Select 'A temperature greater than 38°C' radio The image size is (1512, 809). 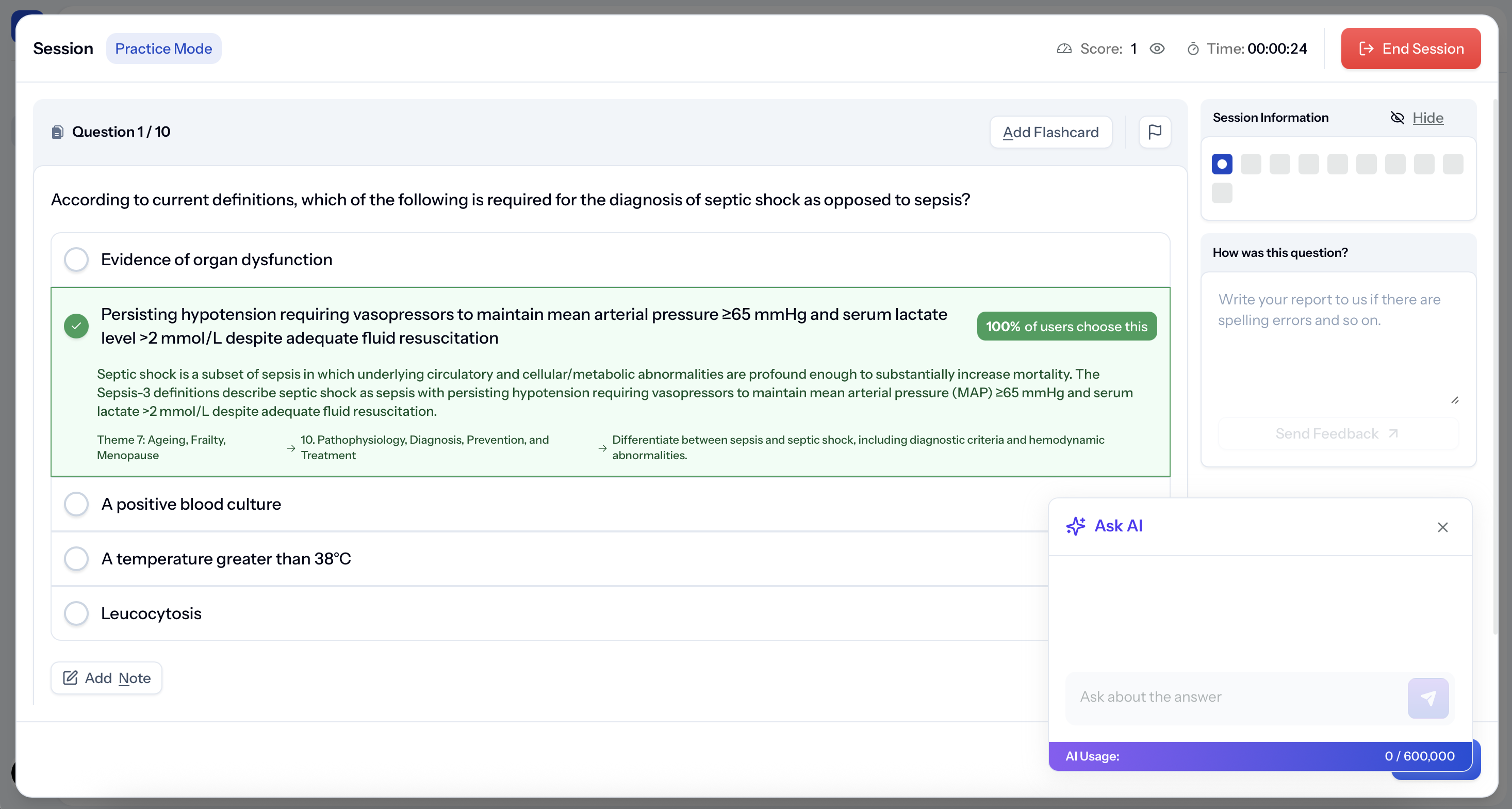[76, 558]
